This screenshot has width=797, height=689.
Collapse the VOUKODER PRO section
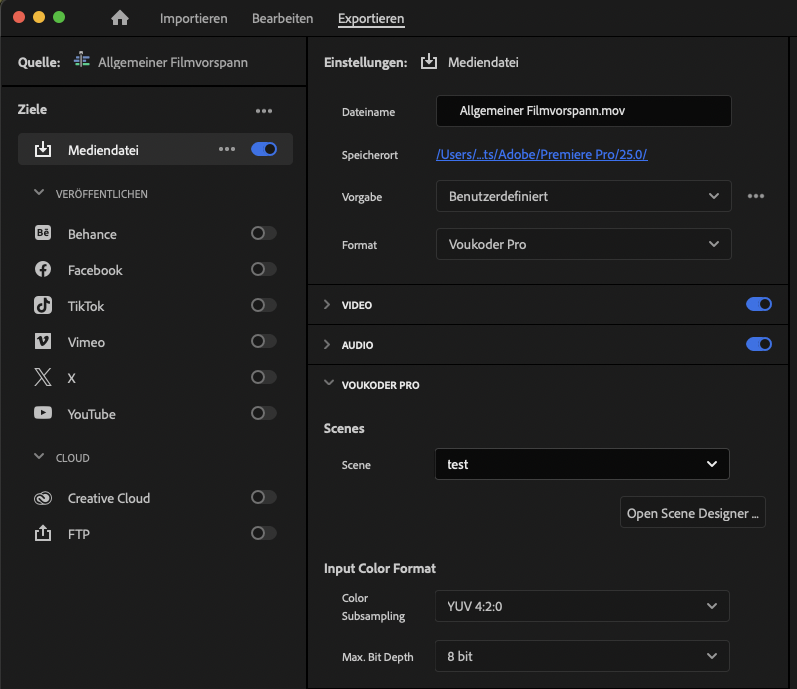point(329,383)
